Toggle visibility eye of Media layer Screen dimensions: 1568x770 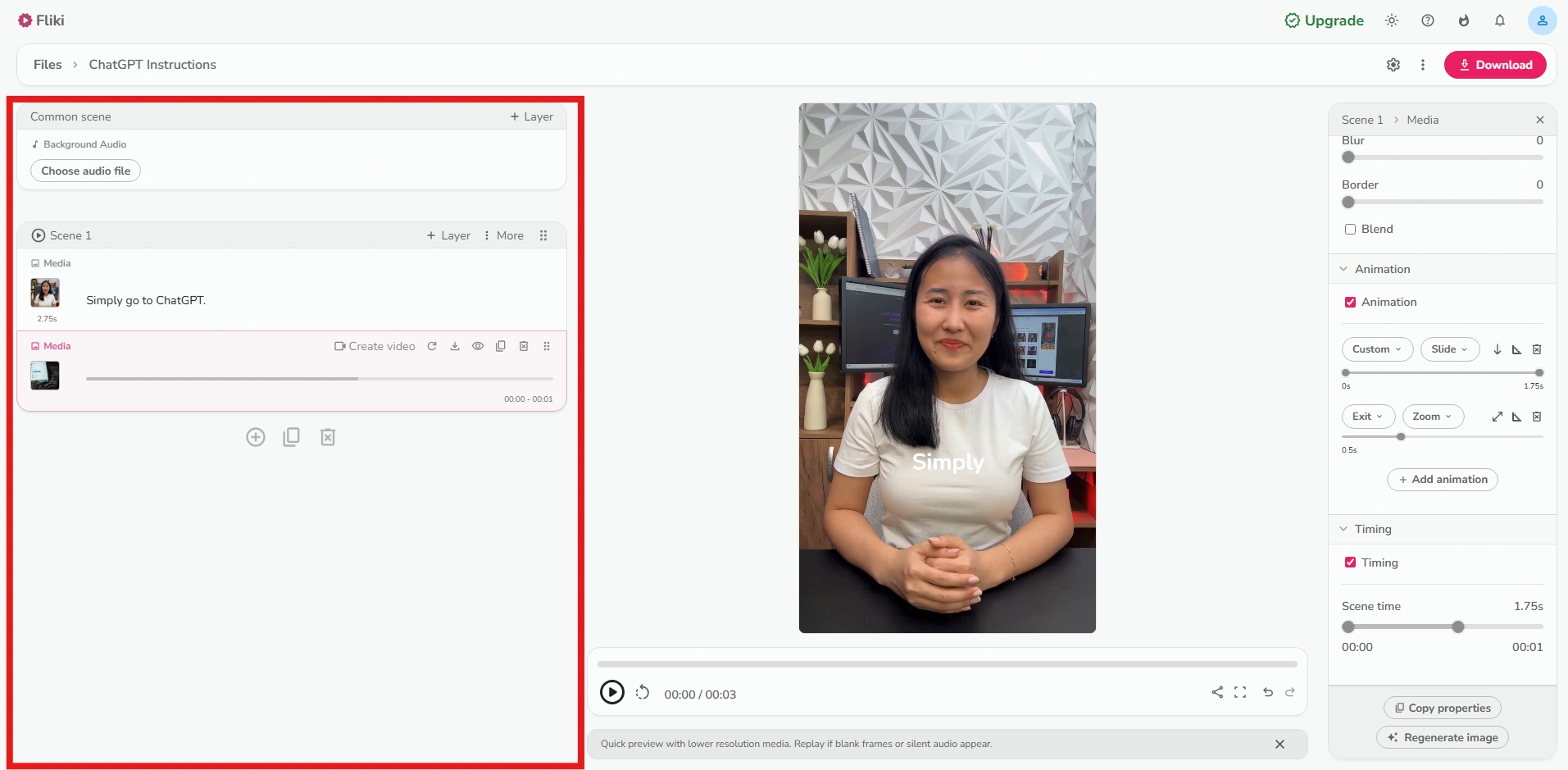pyautogui.click(x=478, y=346)
